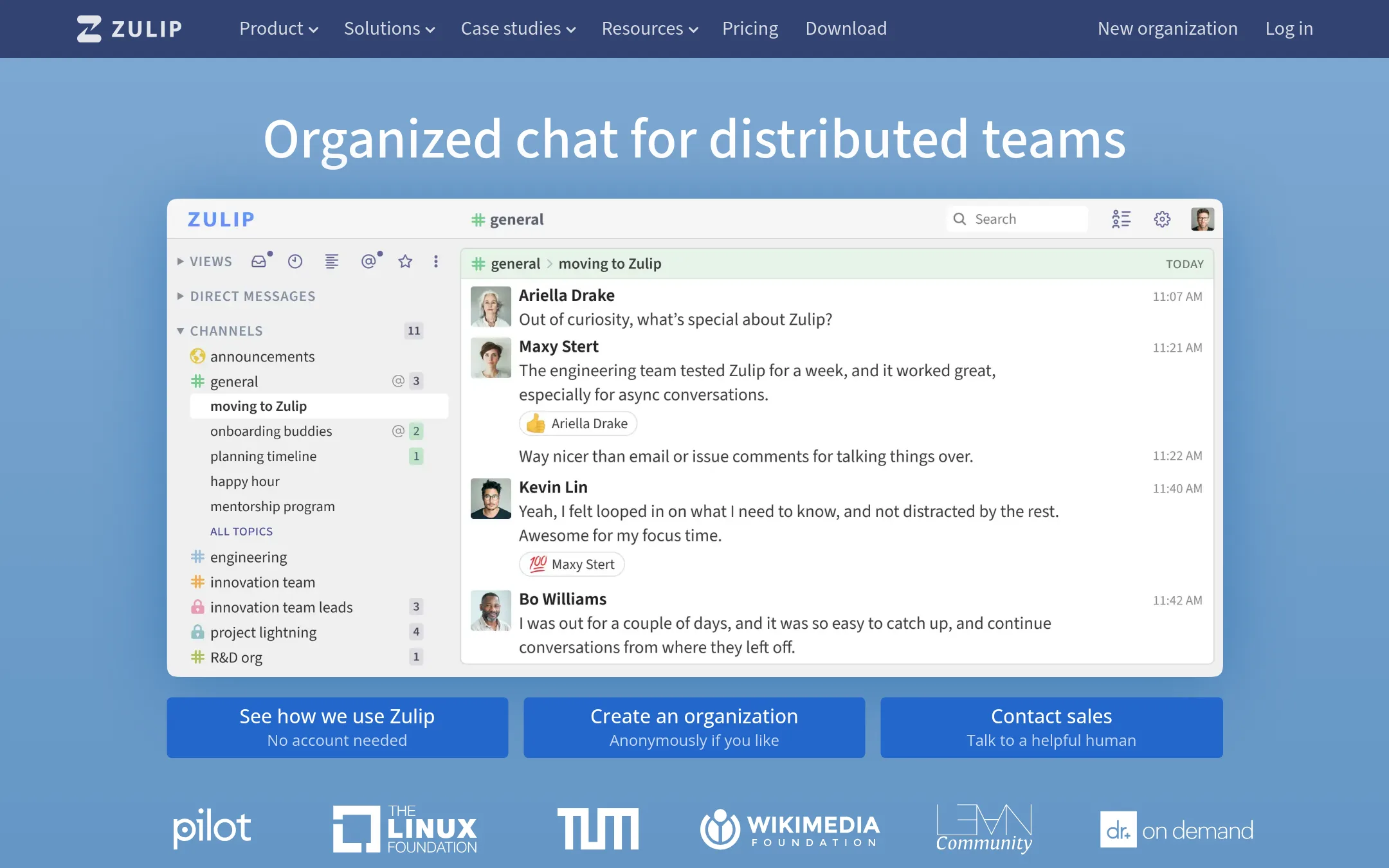Viewport: 1389px width, 868px height.
Task: Click Create an organization button
Action: [x=694, y=727]
